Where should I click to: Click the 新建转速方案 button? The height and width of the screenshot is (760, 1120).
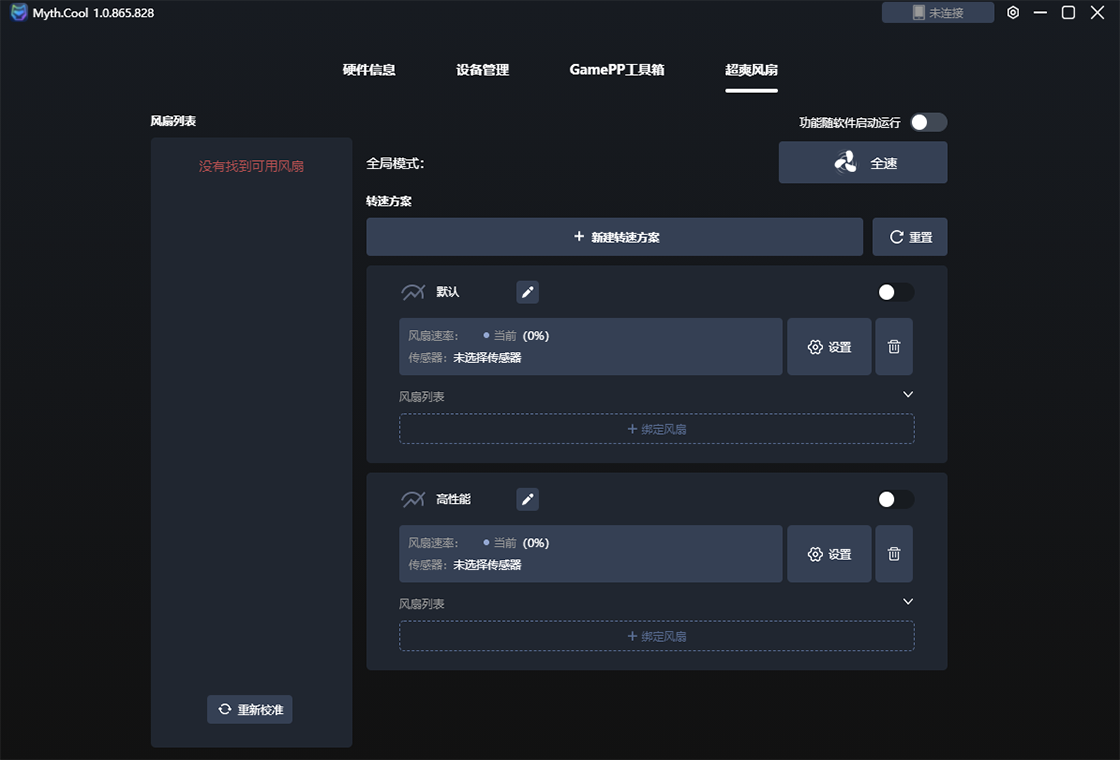614,237
